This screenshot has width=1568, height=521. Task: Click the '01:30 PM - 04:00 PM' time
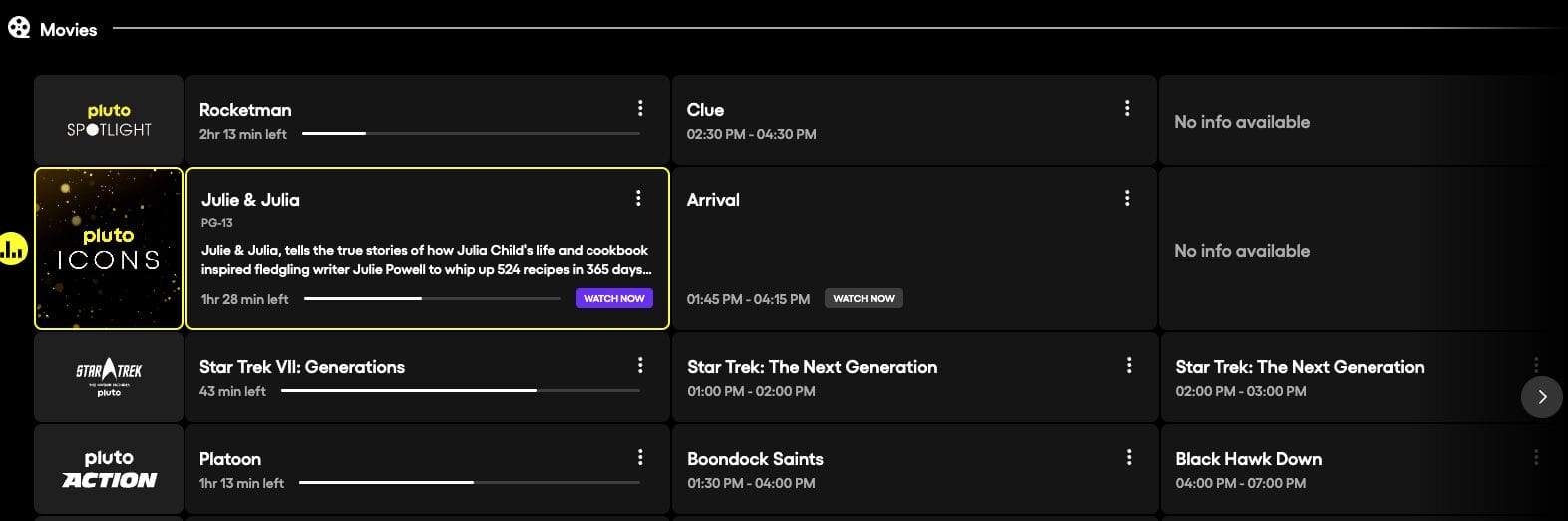click(x=751, y=483)
